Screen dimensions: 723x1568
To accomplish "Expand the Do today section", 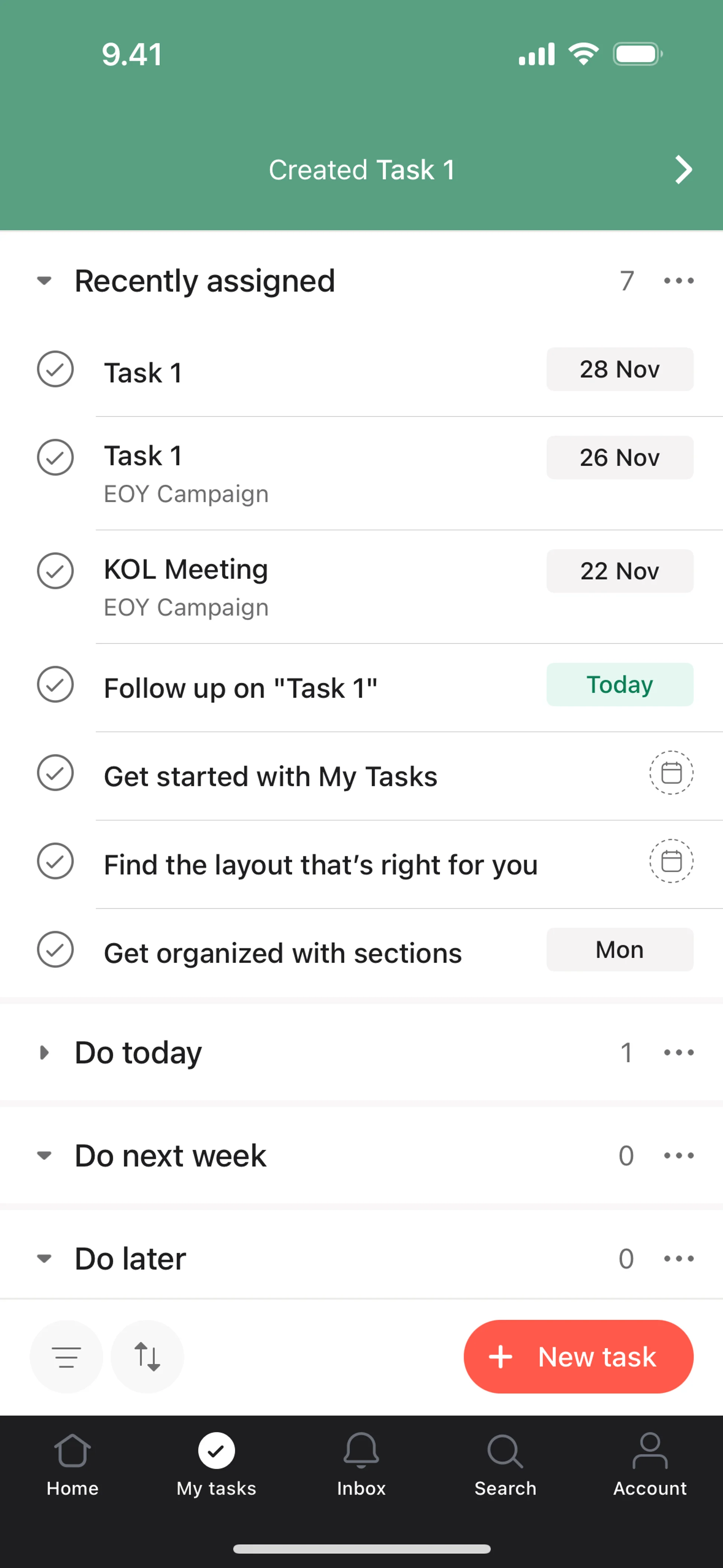I will coord(44,1053).
